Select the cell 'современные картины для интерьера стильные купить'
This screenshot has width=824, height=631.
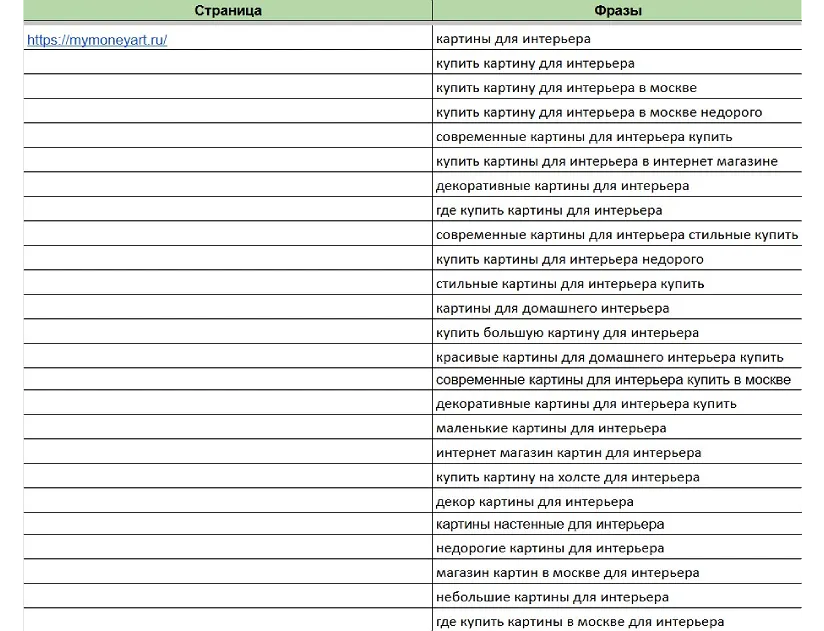coord(617,235)
